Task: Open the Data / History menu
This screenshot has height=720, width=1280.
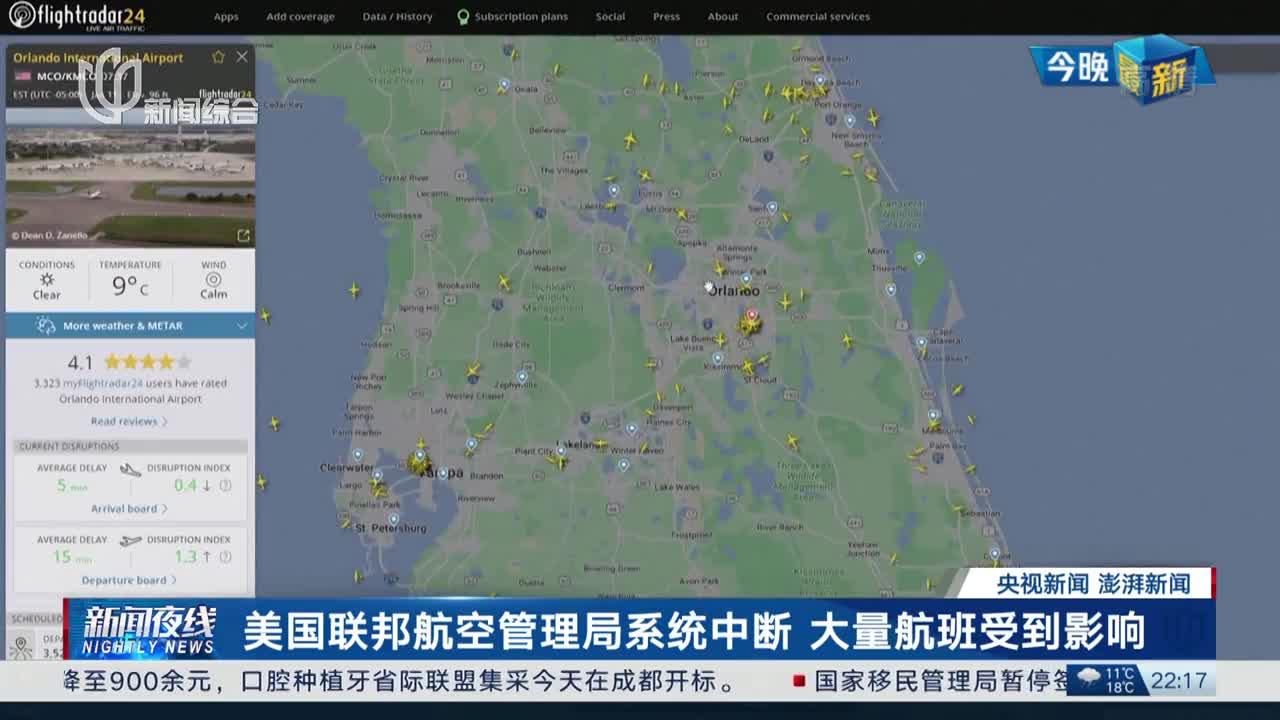Action: click(x=397, y=16)
